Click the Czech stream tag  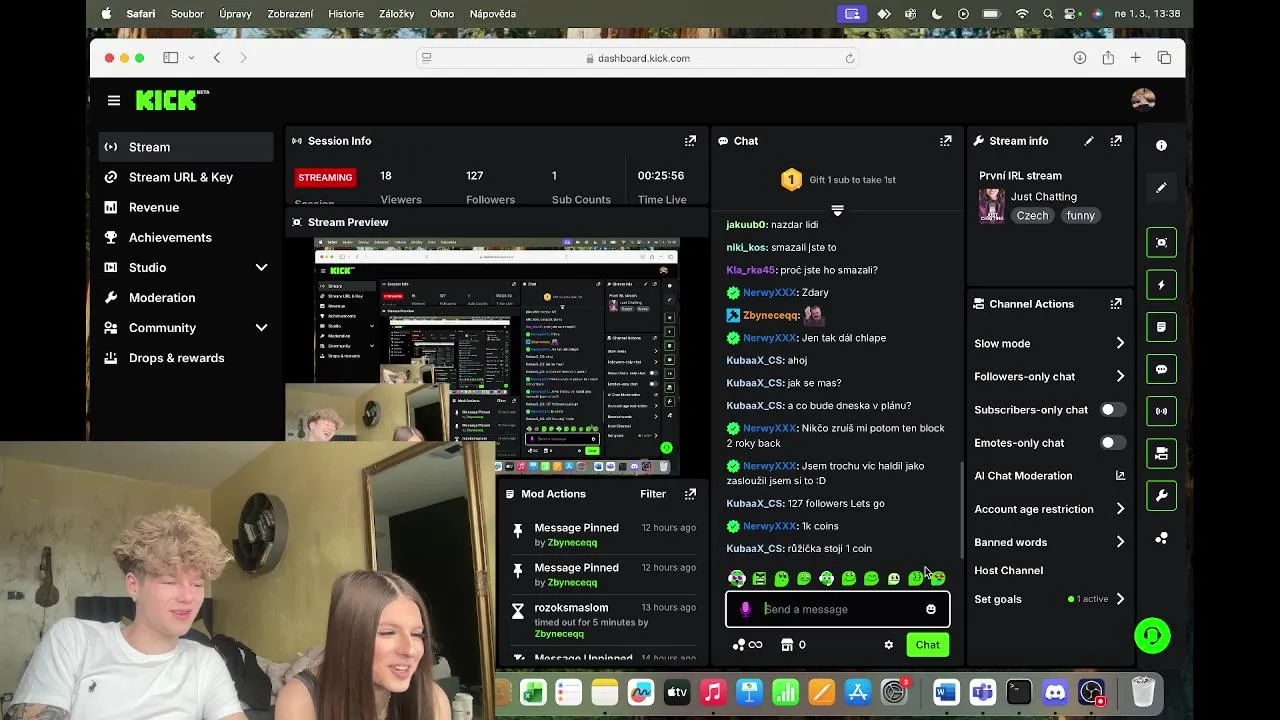[x=1033, y=216]
